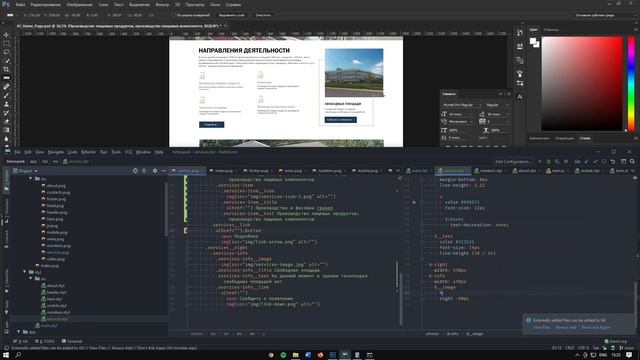Select the Clone Stamp tool
The height and width of the screenshot is (360, 640).
tap(6, 104)
